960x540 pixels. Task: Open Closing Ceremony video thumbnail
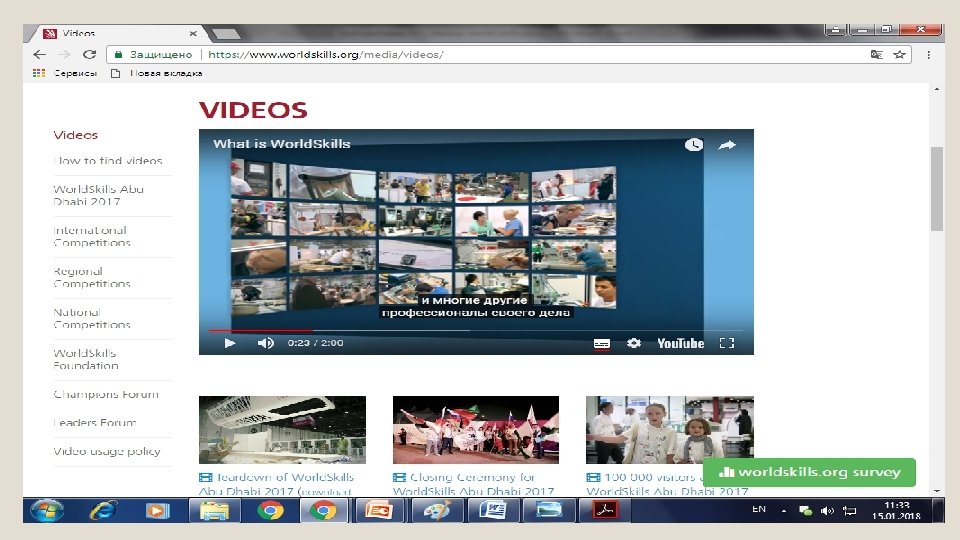pos(476,430)
